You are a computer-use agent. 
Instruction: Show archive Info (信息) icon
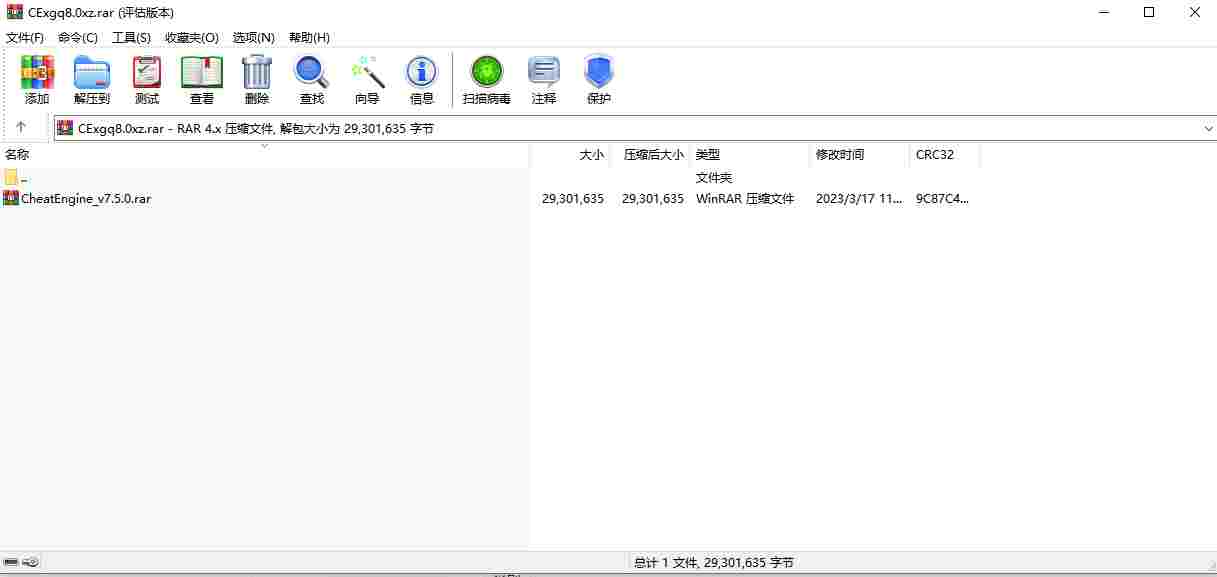(422, 79)
